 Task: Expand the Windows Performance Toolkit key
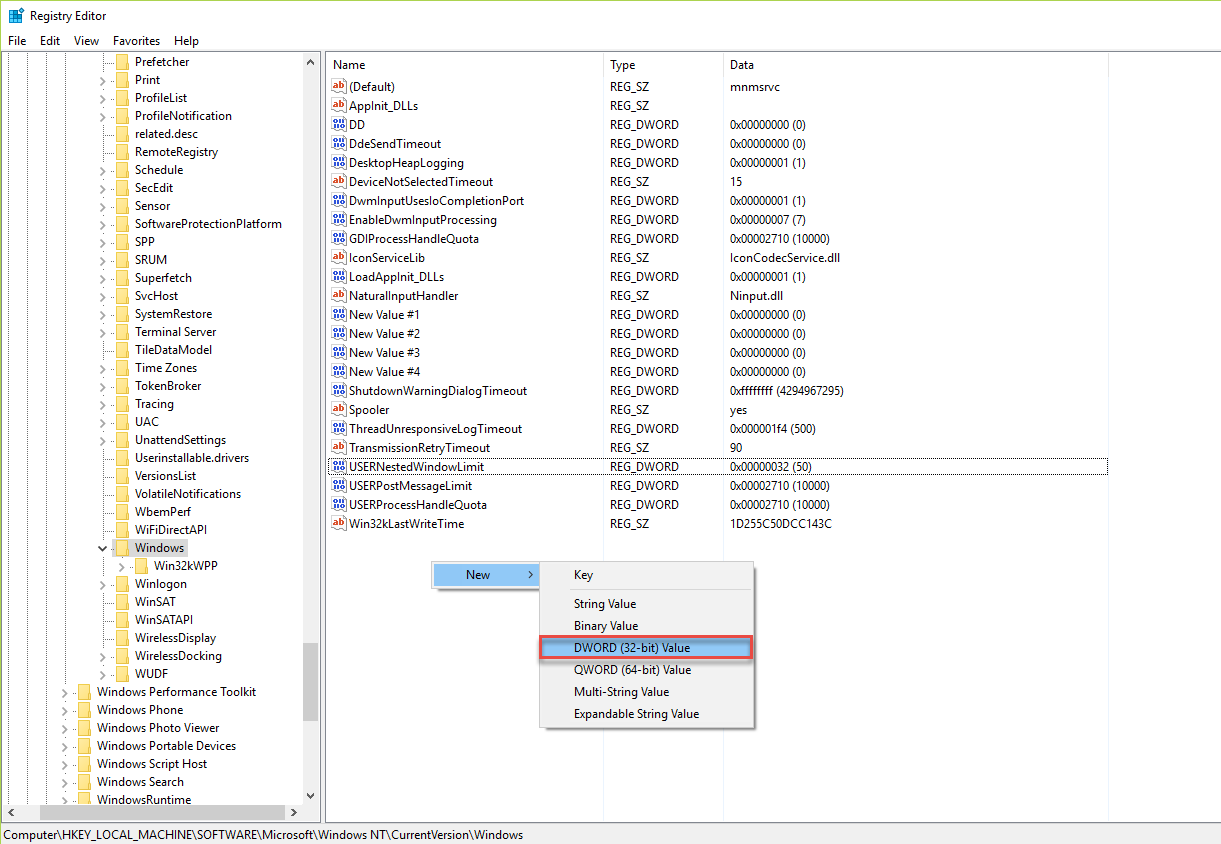click(x=65, y=692)
